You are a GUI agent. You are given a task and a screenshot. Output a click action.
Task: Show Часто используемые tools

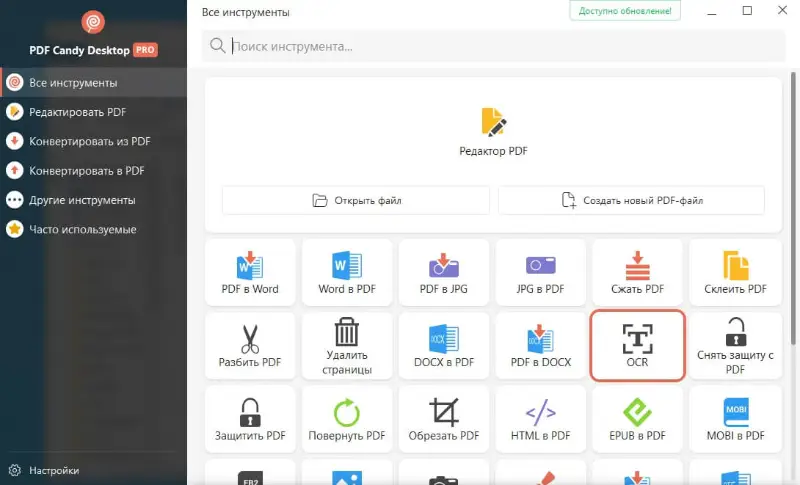point(93,229)
